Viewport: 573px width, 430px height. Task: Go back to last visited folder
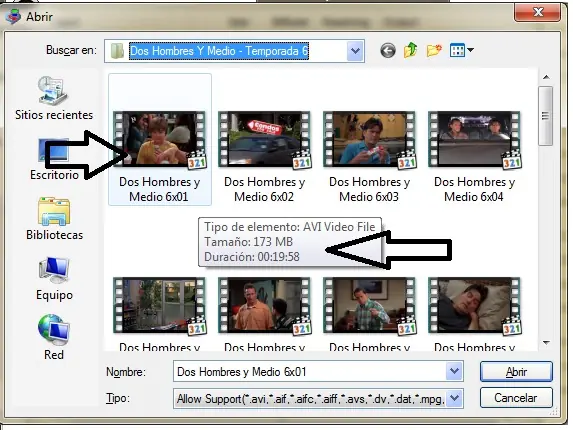[x=388, y=50]
